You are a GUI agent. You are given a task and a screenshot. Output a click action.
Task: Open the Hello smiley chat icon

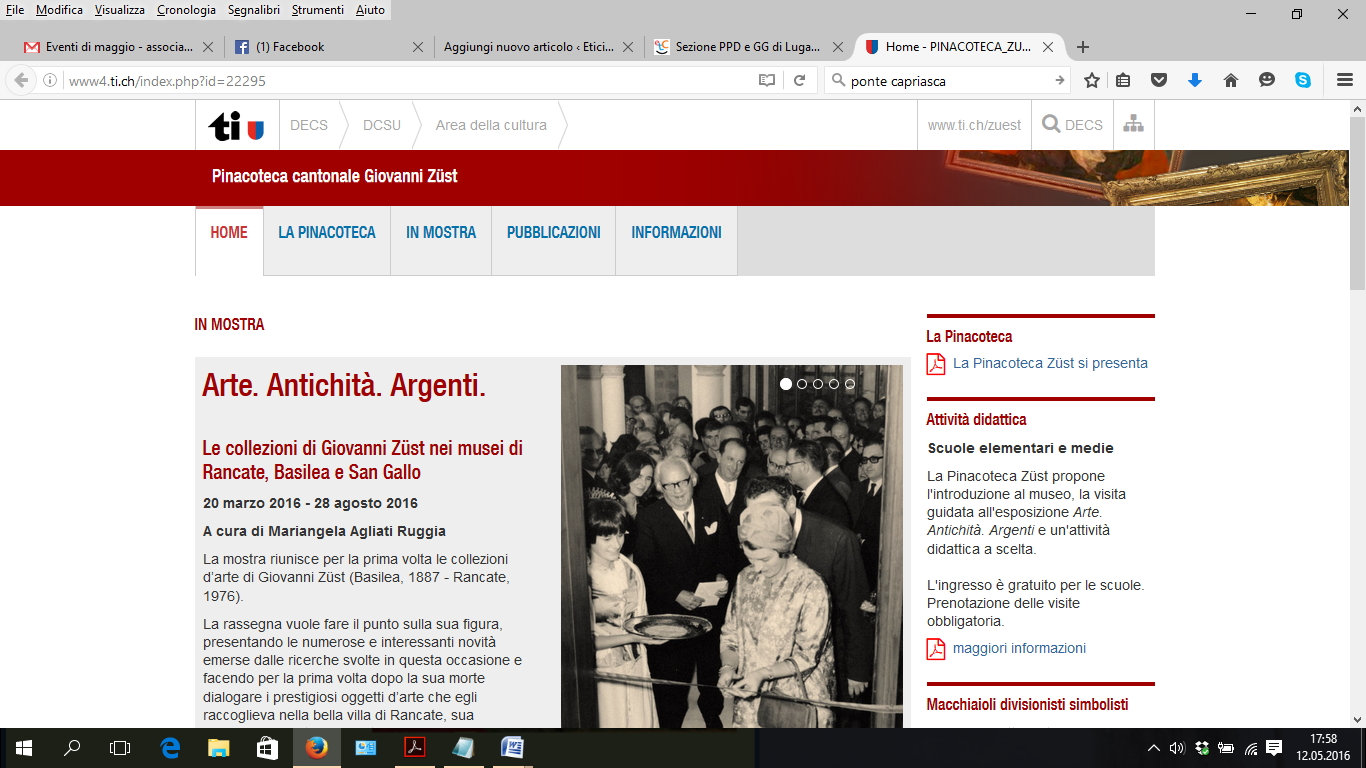1267,81
